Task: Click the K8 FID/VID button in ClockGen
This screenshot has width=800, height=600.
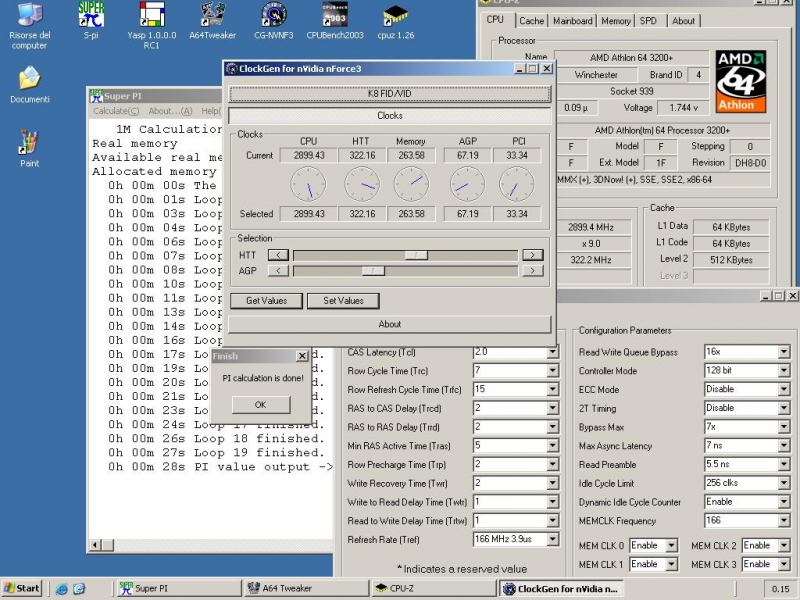Action: click(x=390, y=94)
